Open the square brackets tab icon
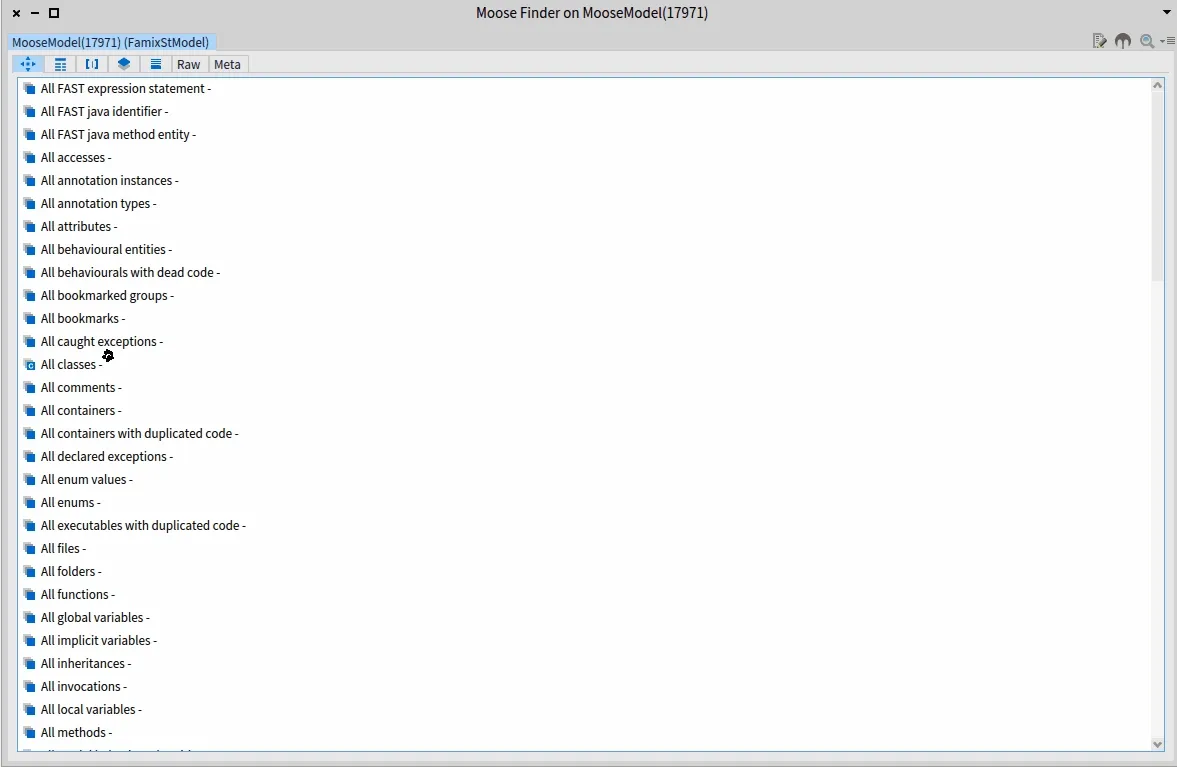 pos(92,65)
